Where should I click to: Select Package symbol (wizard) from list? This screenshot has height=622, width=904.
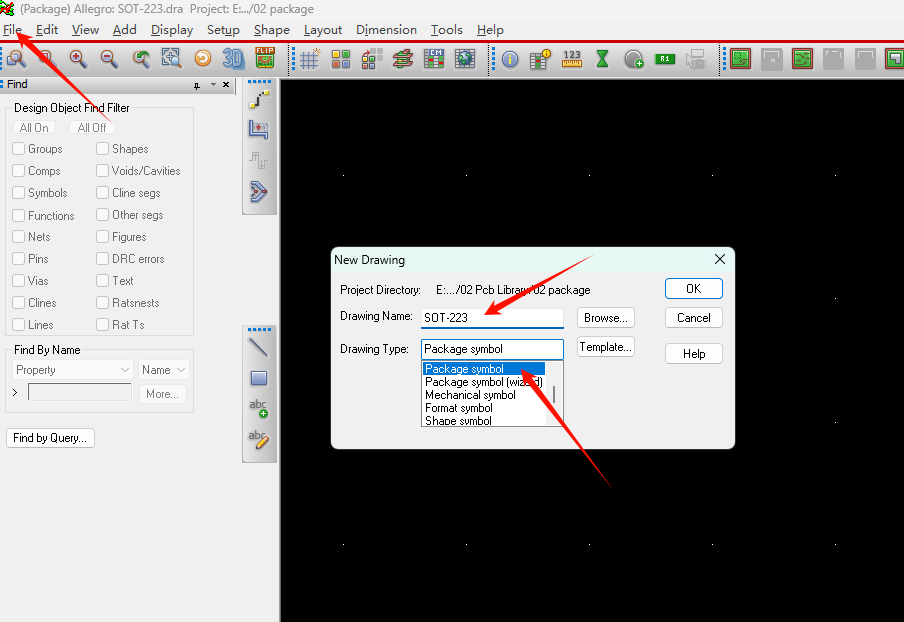coord(484,382)
